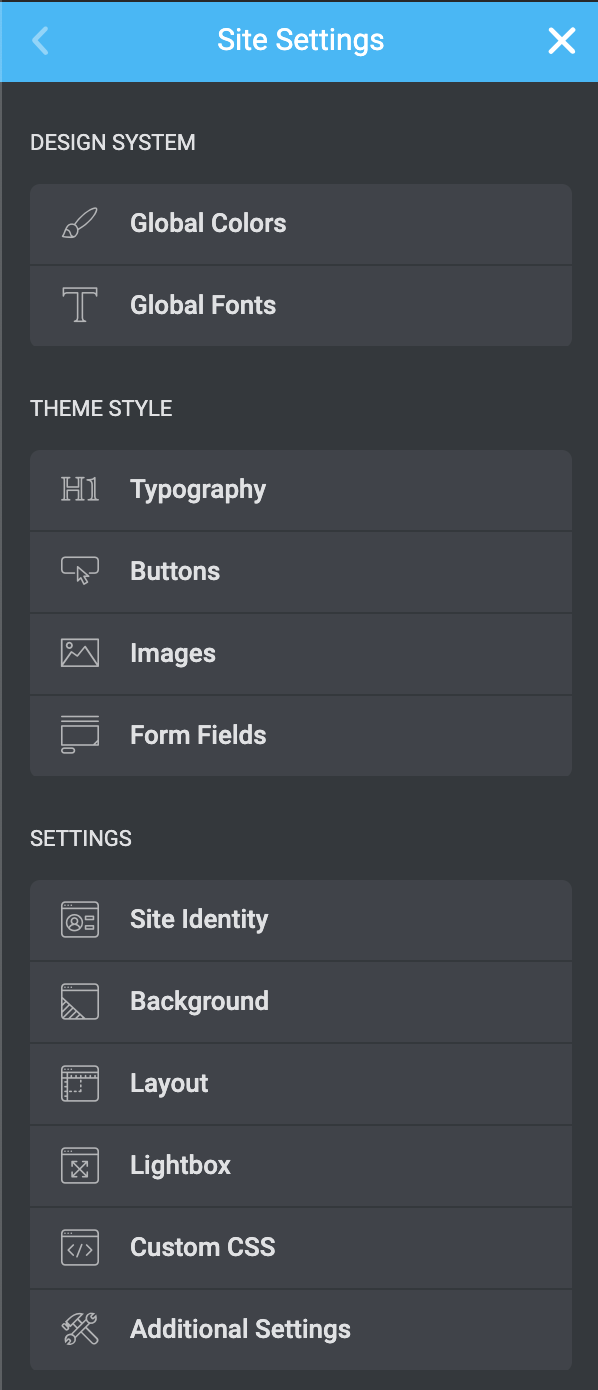Image resolution: width=598 pixels, height=1390 pixels.
Task: Open Additional Settings from the list
Action: (301, 1330)
